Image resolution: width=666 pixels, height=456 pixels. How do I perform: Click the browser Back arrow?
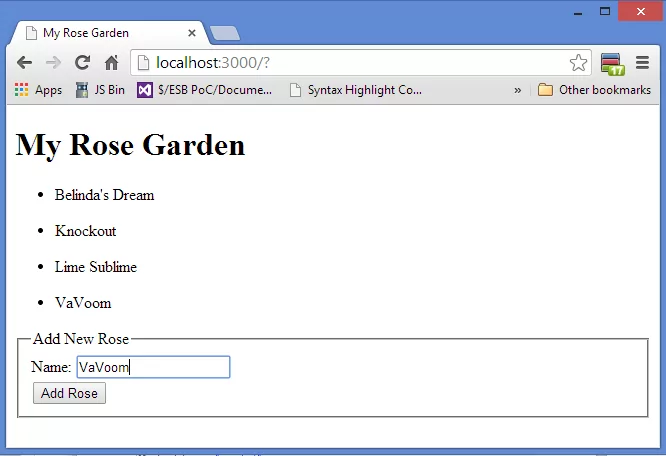point(24,63)
